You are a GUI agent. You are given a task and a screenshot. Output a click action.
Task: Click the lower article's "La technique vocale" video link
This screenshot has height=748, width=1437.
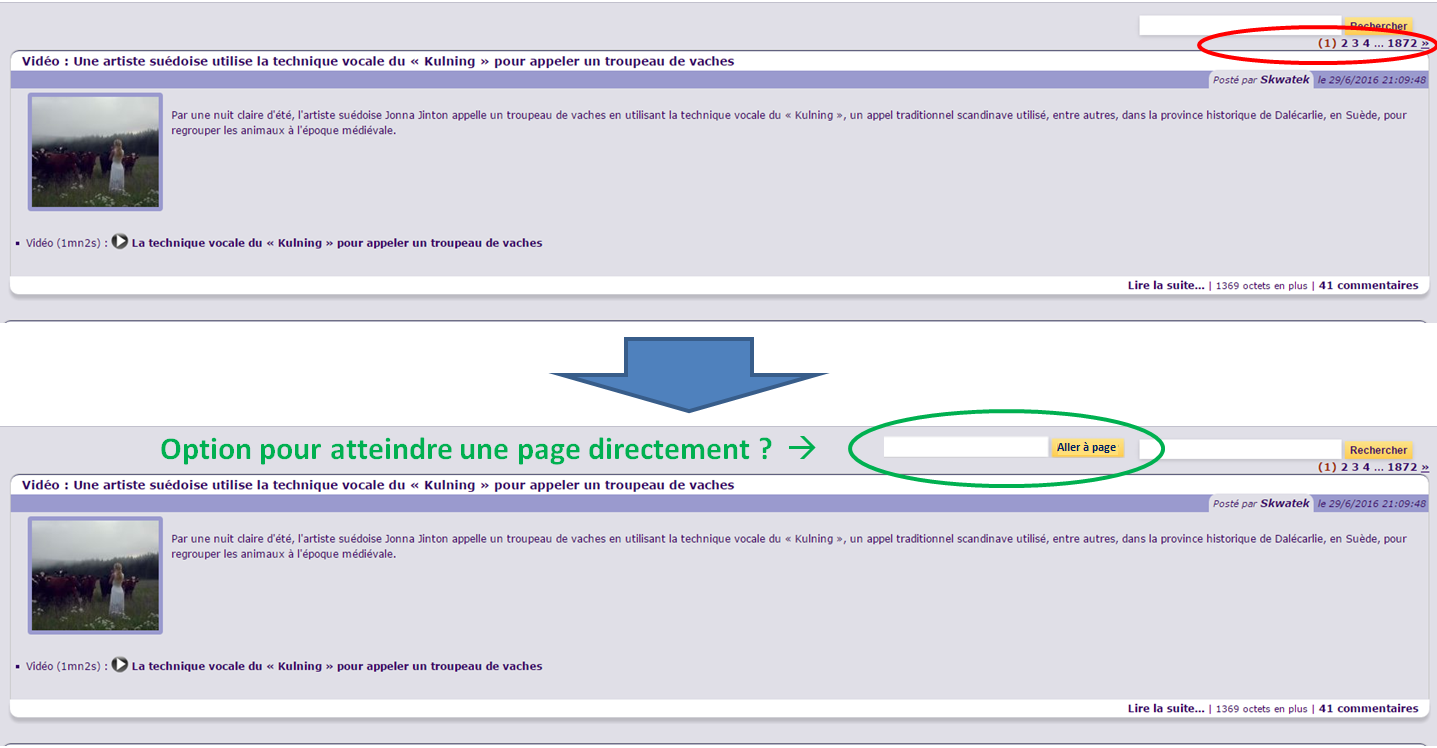click(x=337, y=666)
